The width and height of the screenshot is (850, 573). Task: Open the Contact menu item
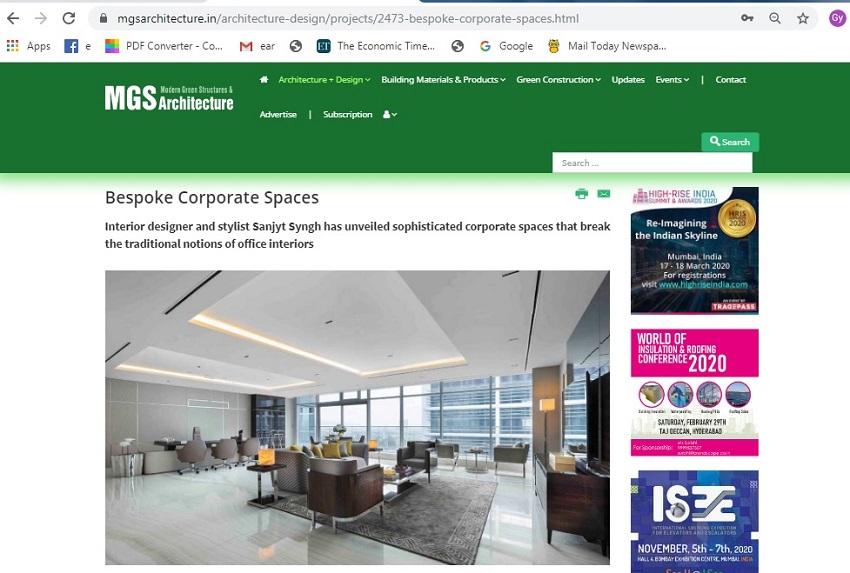coord(730,80)
